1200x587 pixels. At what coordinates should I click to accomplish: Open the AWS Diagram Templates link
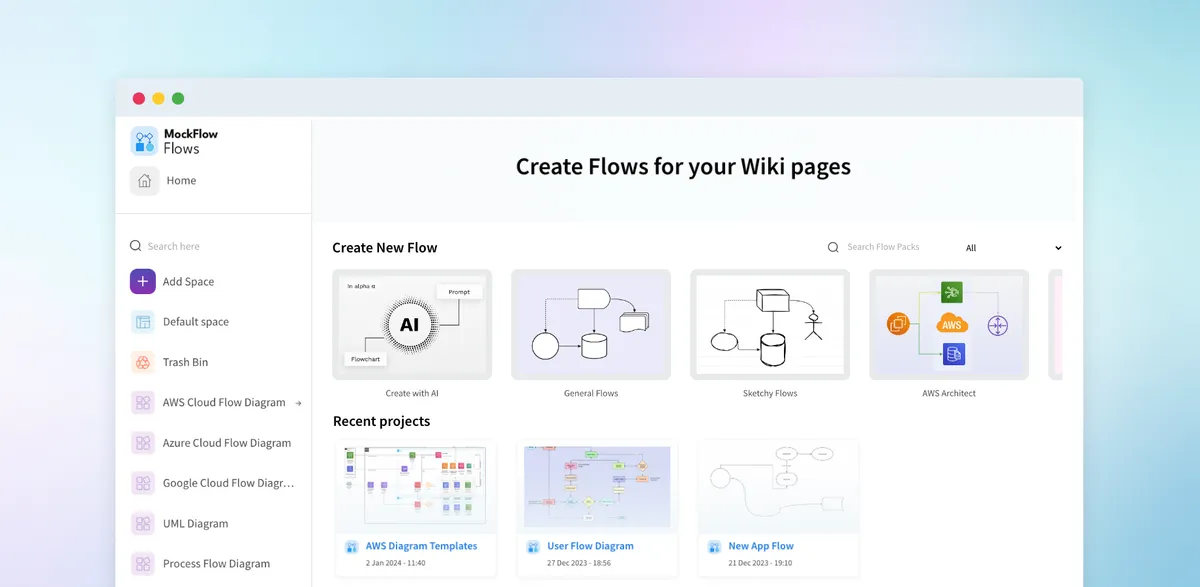(x=421, y=546)
